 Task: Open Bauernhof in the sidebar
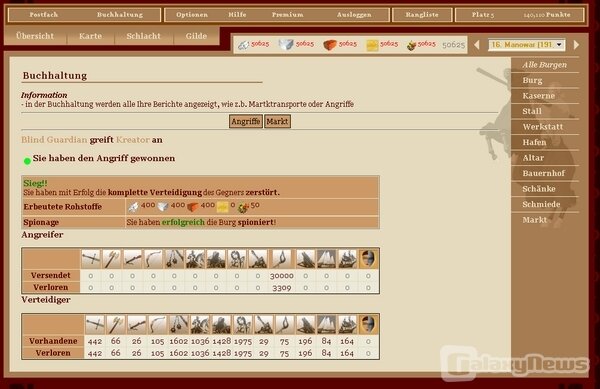point(543,173)
